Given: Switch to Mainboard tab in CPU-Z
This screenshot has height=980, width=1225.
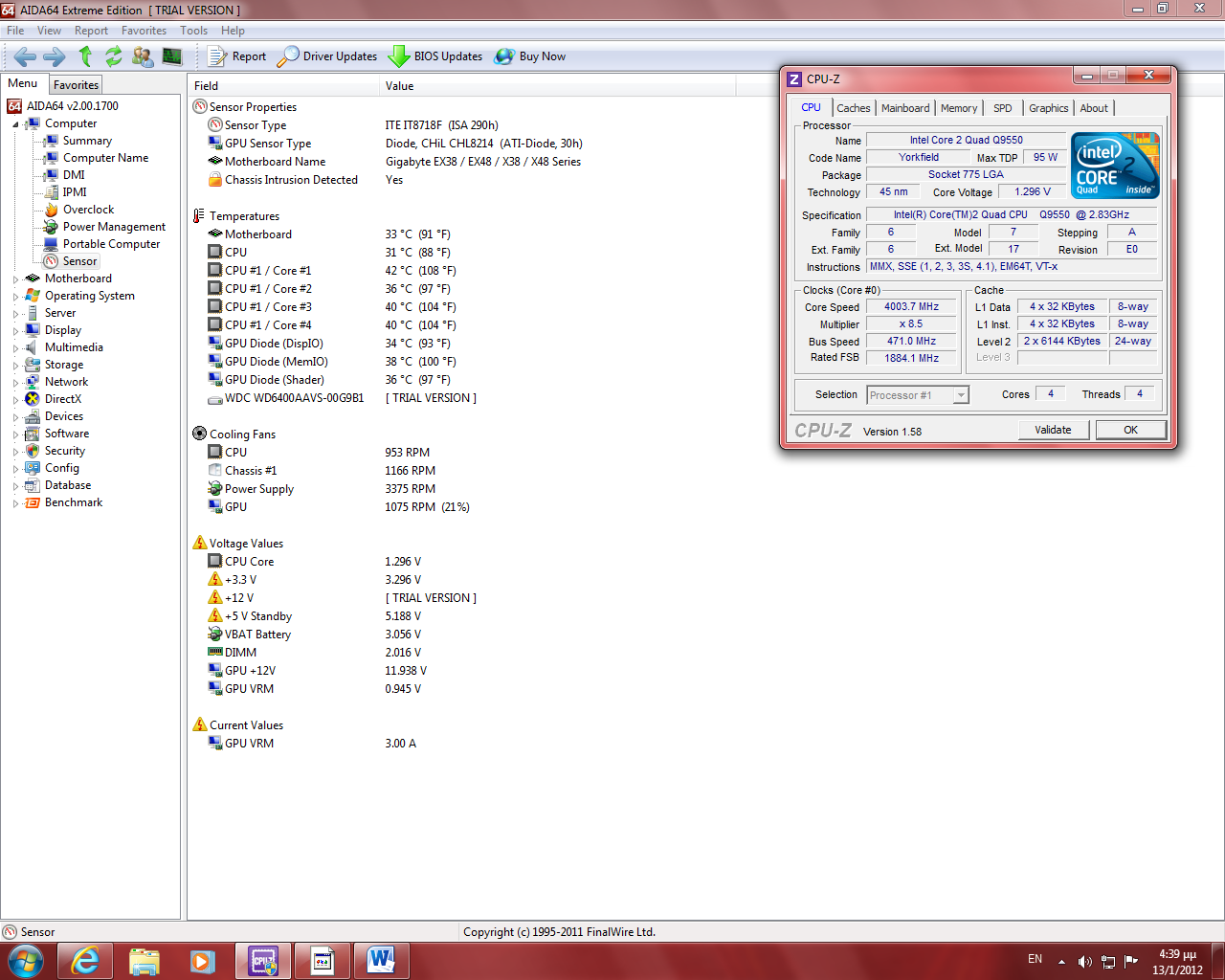Looking at the screenshot, I should [x=905, y=108].
